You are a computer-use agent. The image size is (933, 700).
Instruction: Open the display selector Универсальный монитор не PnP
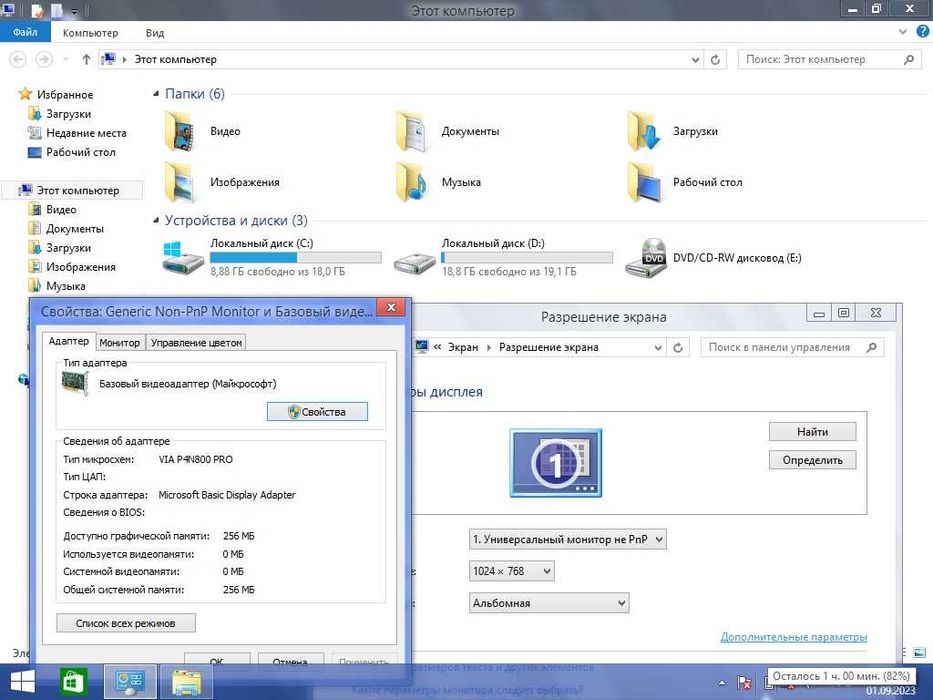(x=568, y=540)
